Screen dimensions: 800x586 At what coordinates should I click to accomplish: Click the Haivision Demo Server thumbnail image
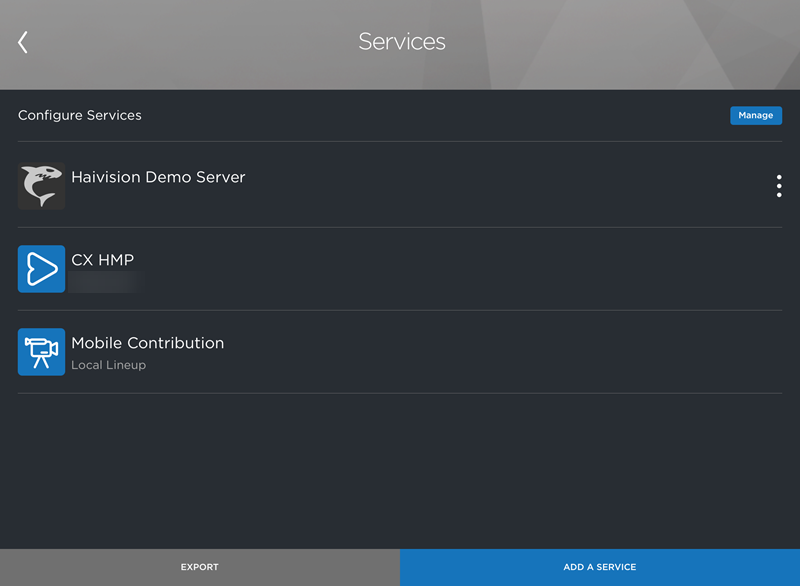pos(41,185)
